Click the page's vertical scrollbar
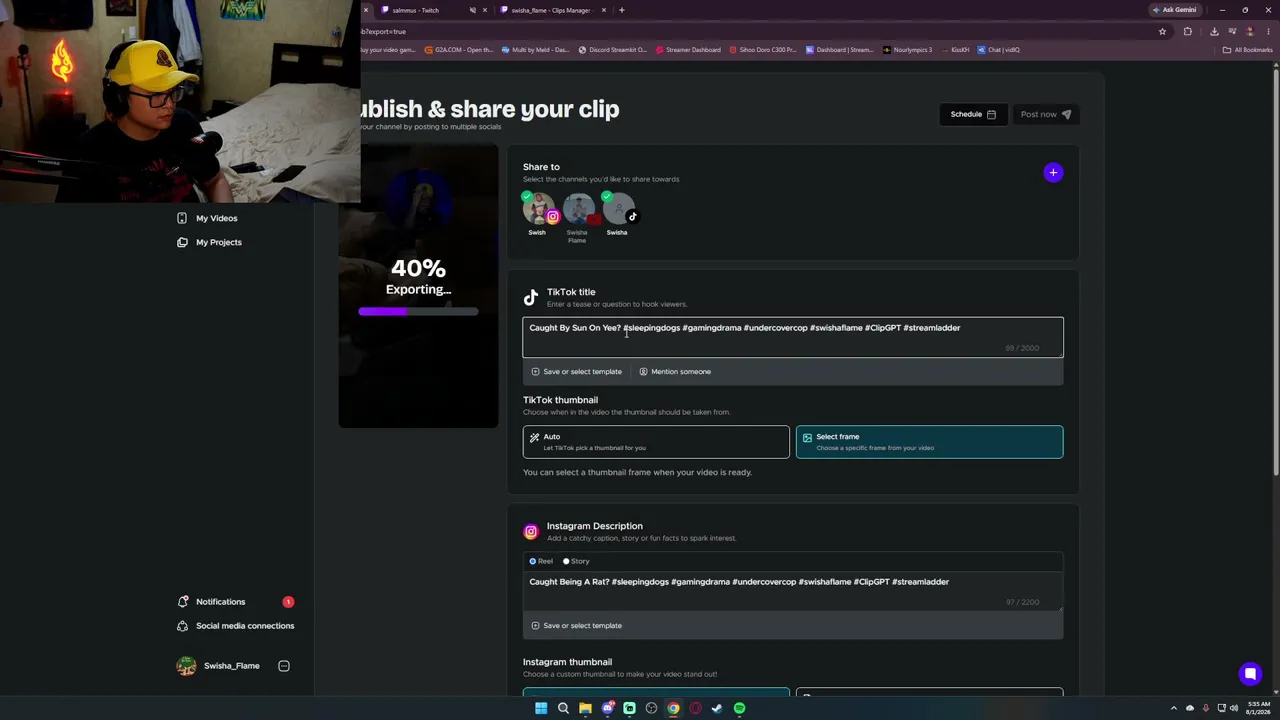Screen dimensions: 1280x720 pyautogui.click(x=1275, y=270)
